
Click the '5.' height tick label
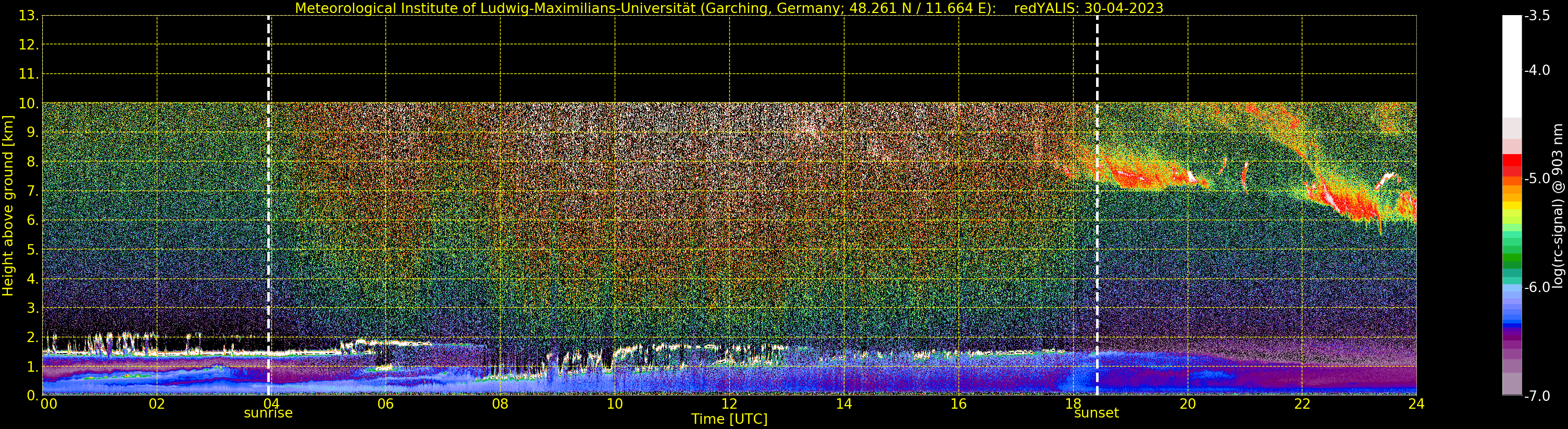32,249
